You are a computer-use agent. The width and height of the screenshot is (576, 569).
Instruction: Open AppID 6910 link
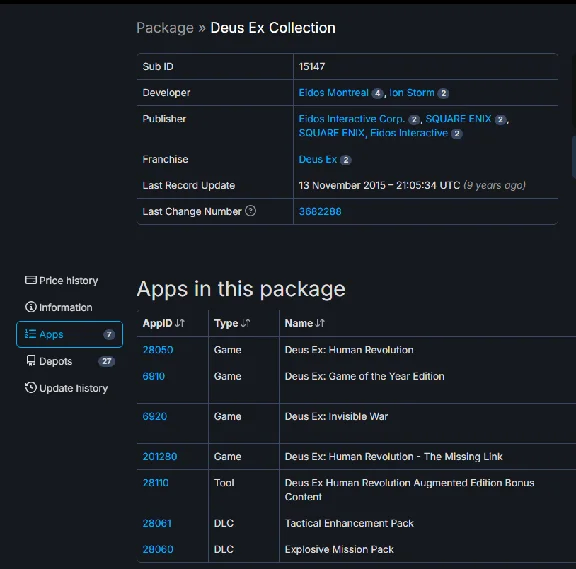[154, 376]
